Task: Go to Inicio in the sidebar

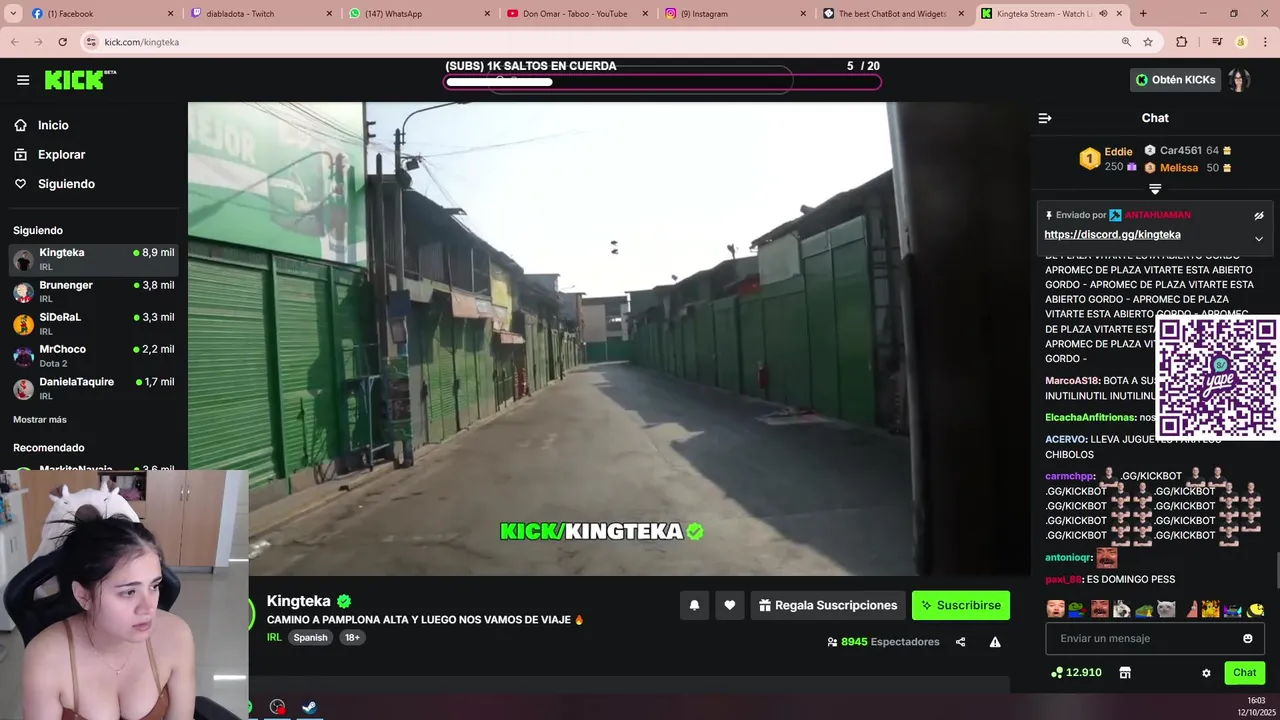Action: click(x=53, y=125)
